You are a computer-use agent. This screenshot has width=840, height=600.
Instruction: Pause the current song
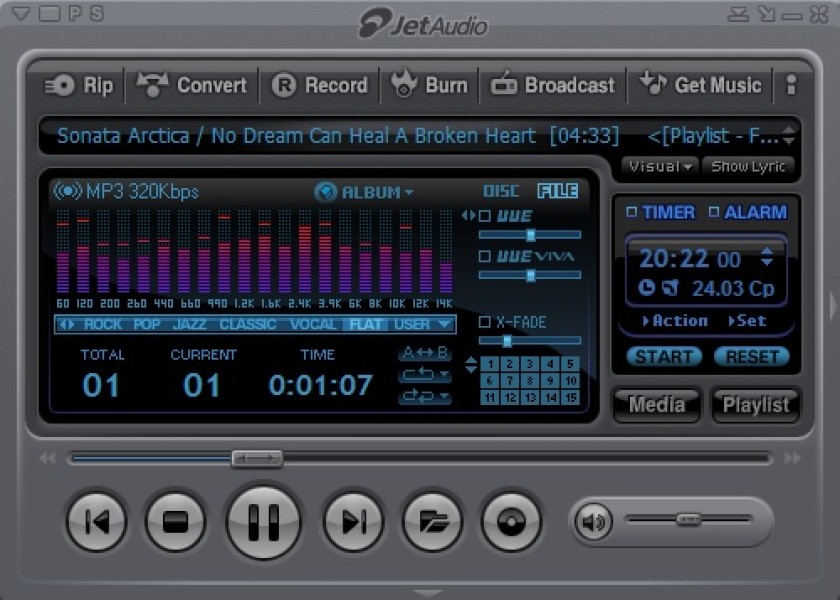point(263,521)
